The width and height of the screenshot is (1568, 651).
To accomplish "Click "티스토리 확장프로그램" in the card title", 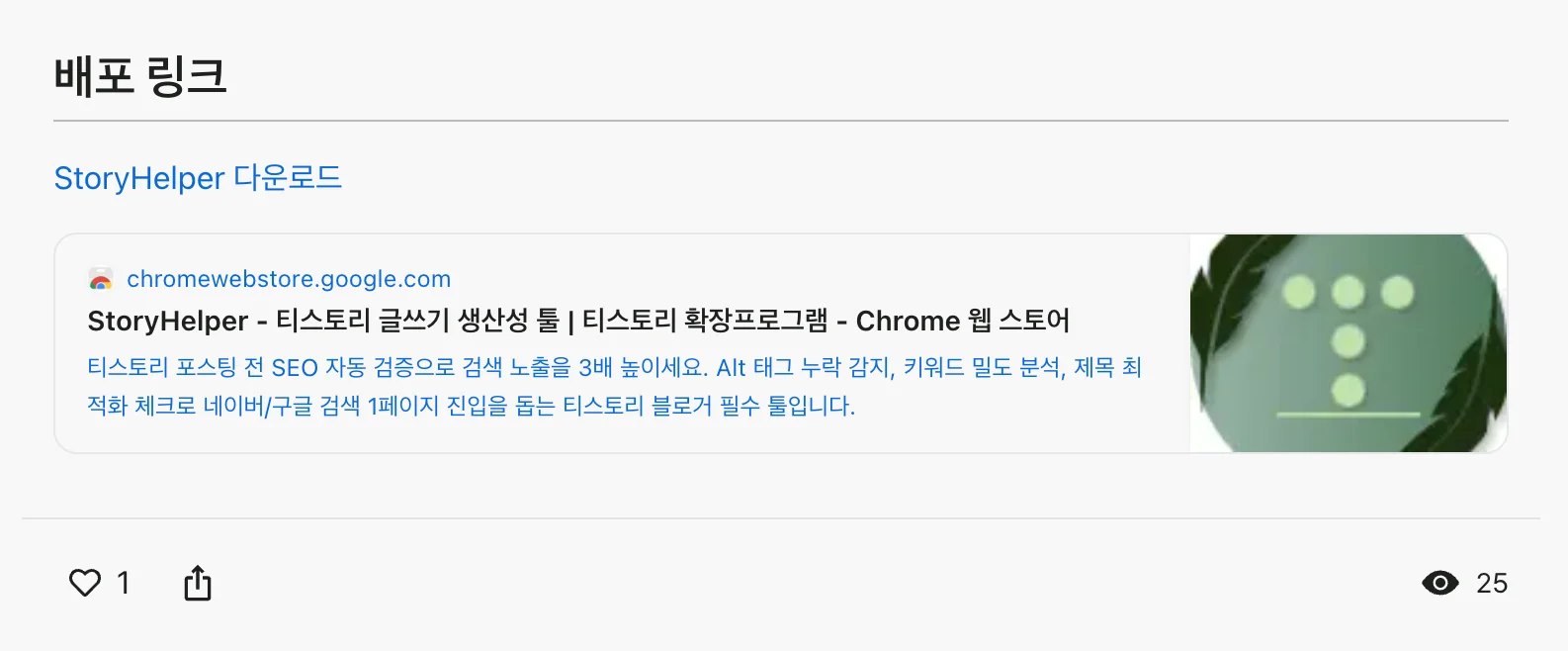I will pos(704,321).
